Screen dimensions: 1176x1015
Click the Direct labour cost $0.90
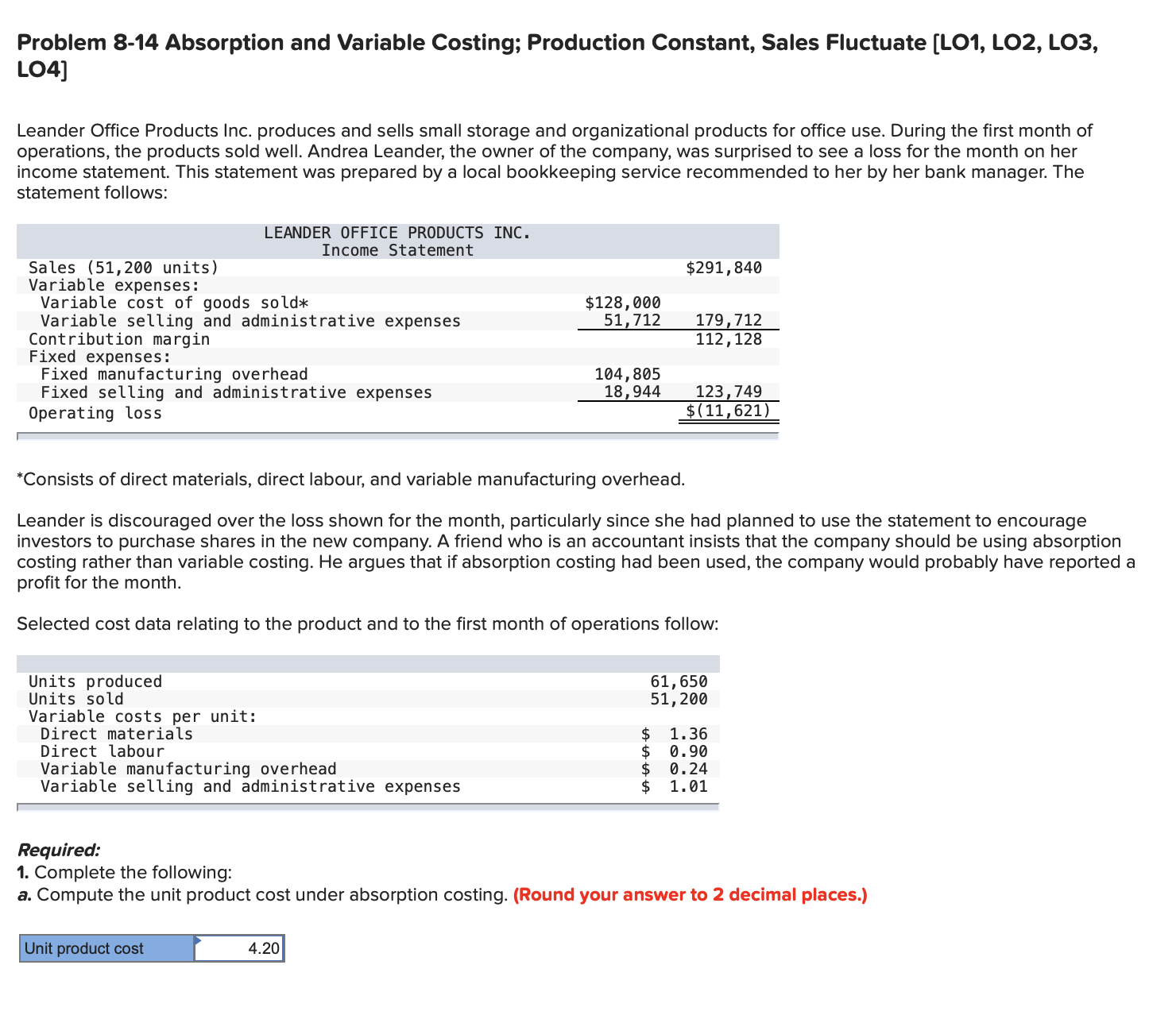(690, 751)
